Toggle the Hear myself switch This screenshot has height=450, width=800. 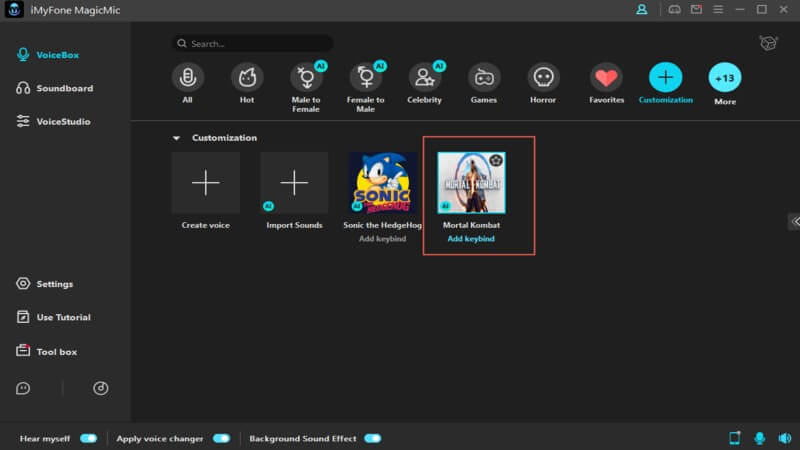click(89, 438)
